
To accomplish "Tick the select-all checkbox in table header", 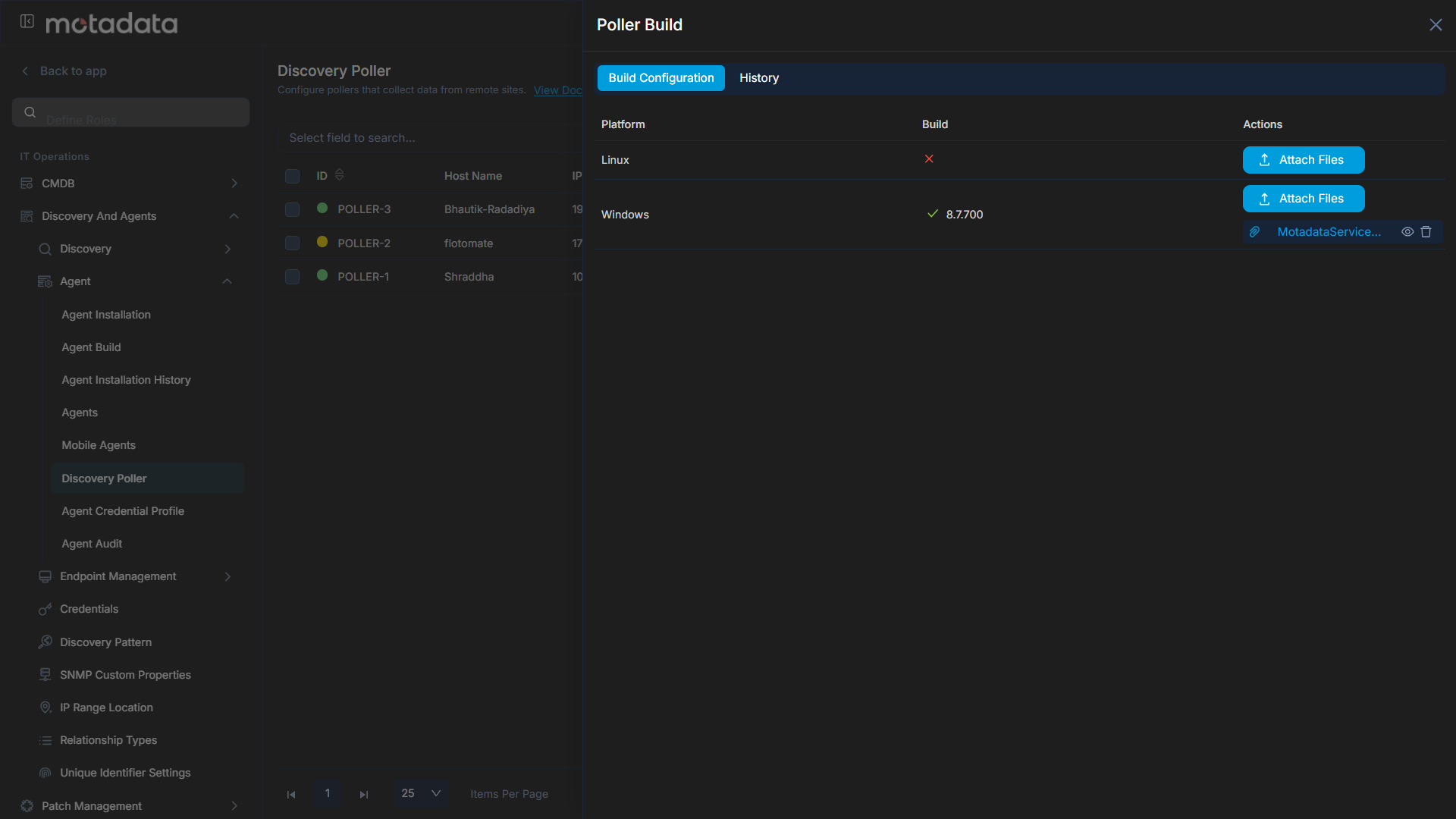I will point(292,176).
